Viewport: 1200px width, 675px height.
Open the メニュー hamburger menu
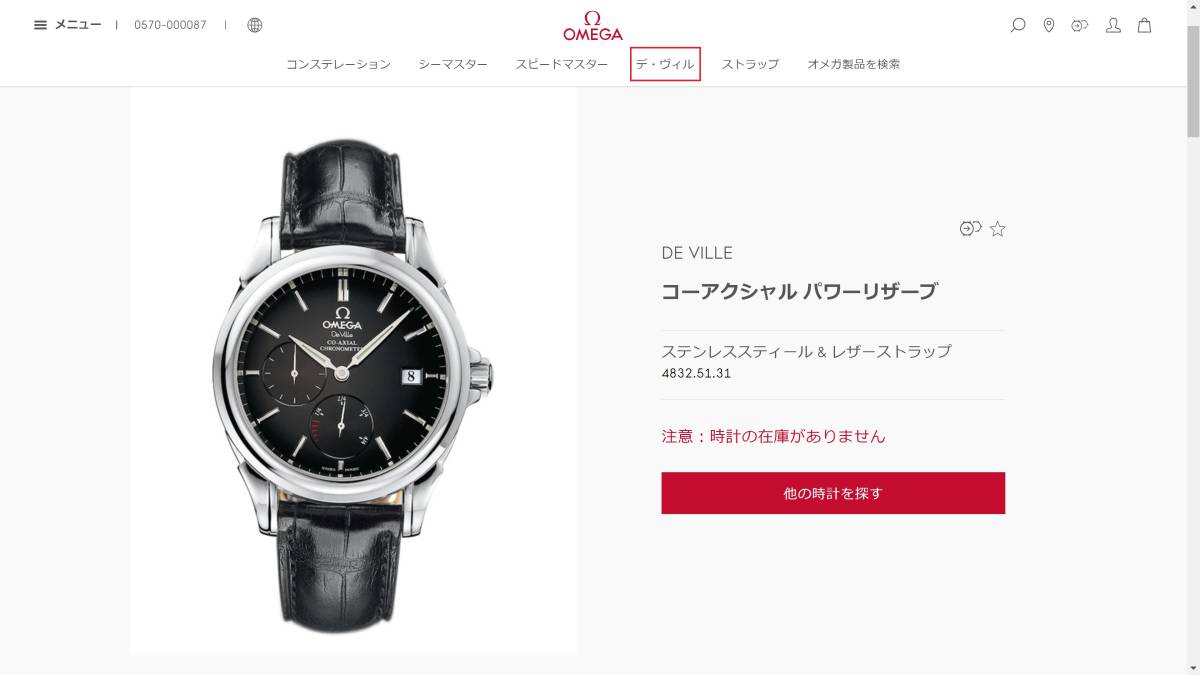(67, 25)
